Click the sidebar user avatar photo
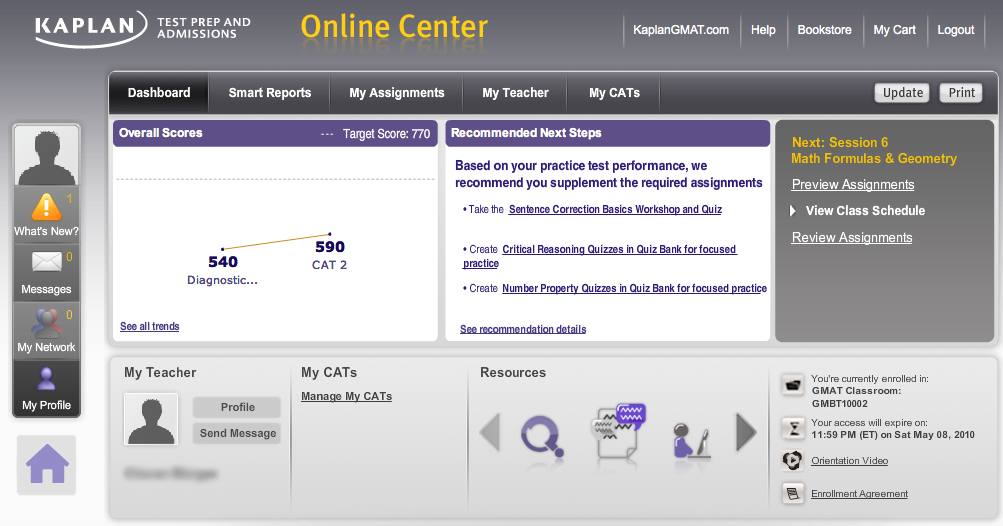Viewport: 1003px width, 526px height. click(x=46, y=155)
